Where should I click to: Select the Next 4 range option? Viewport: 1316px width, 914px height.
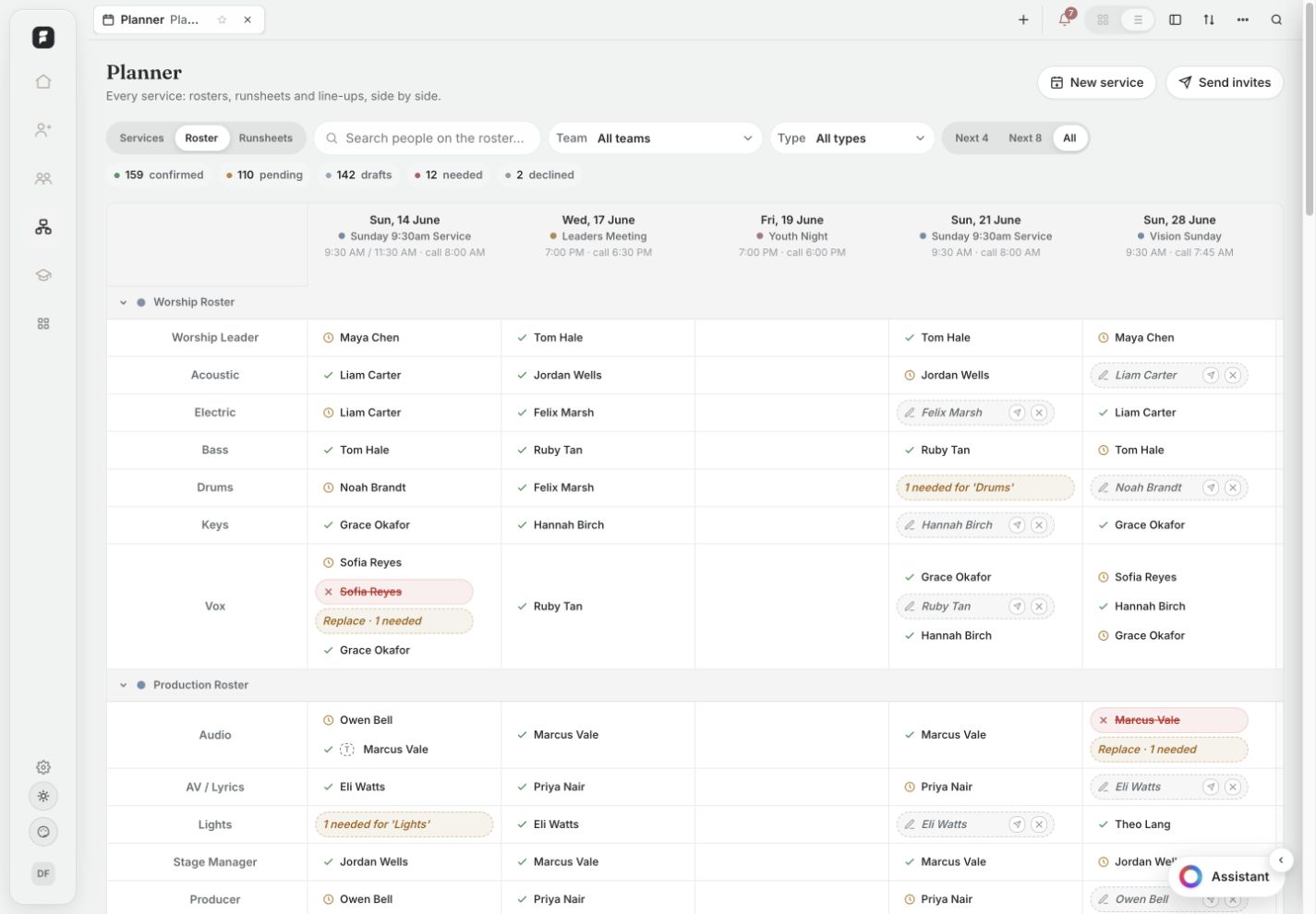972,138
